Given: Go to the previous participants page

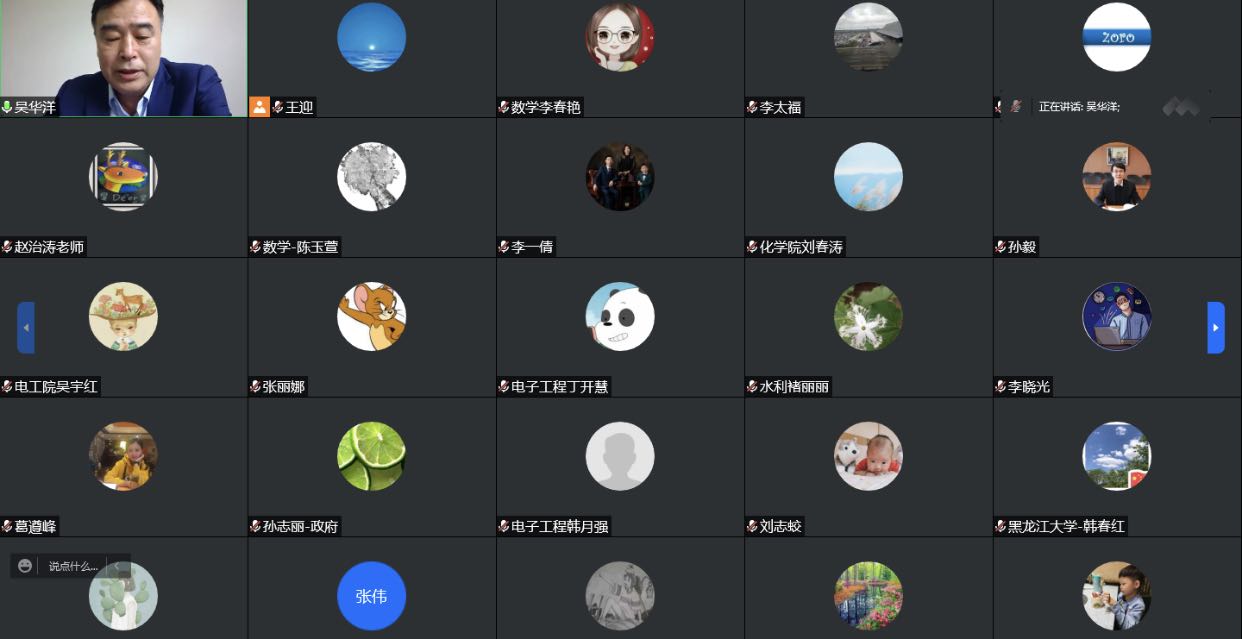Looking at the screenshot, I should pos(26,328).
